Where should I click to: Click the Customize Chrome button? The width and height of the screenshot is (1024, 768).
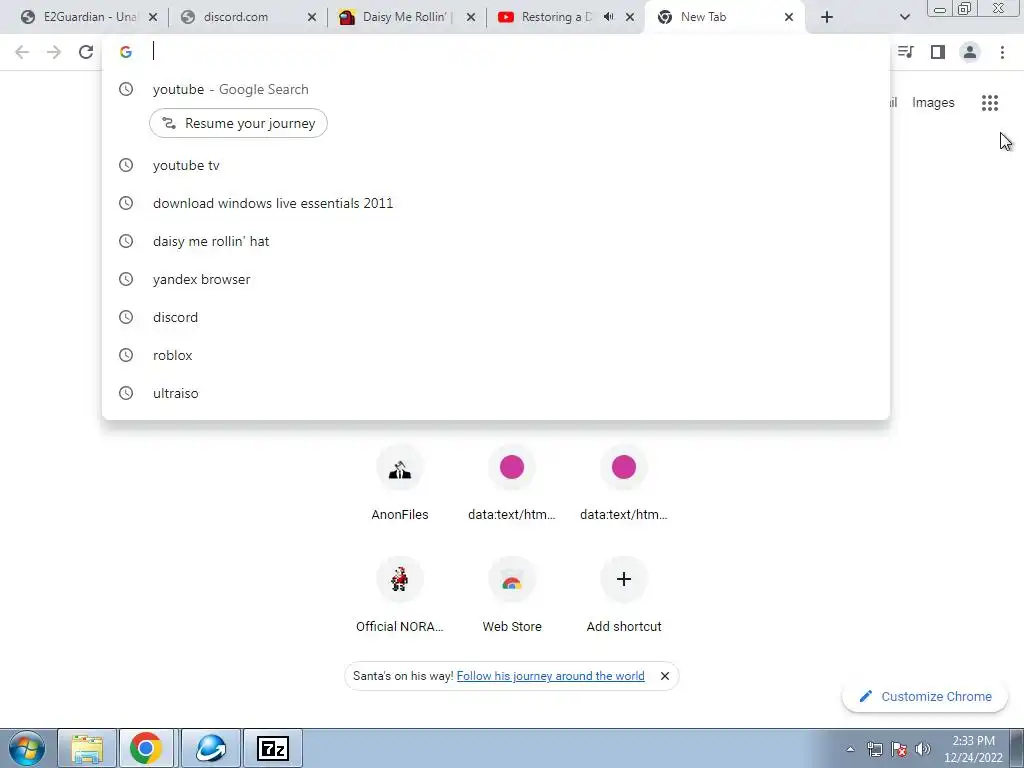[925, 696]
